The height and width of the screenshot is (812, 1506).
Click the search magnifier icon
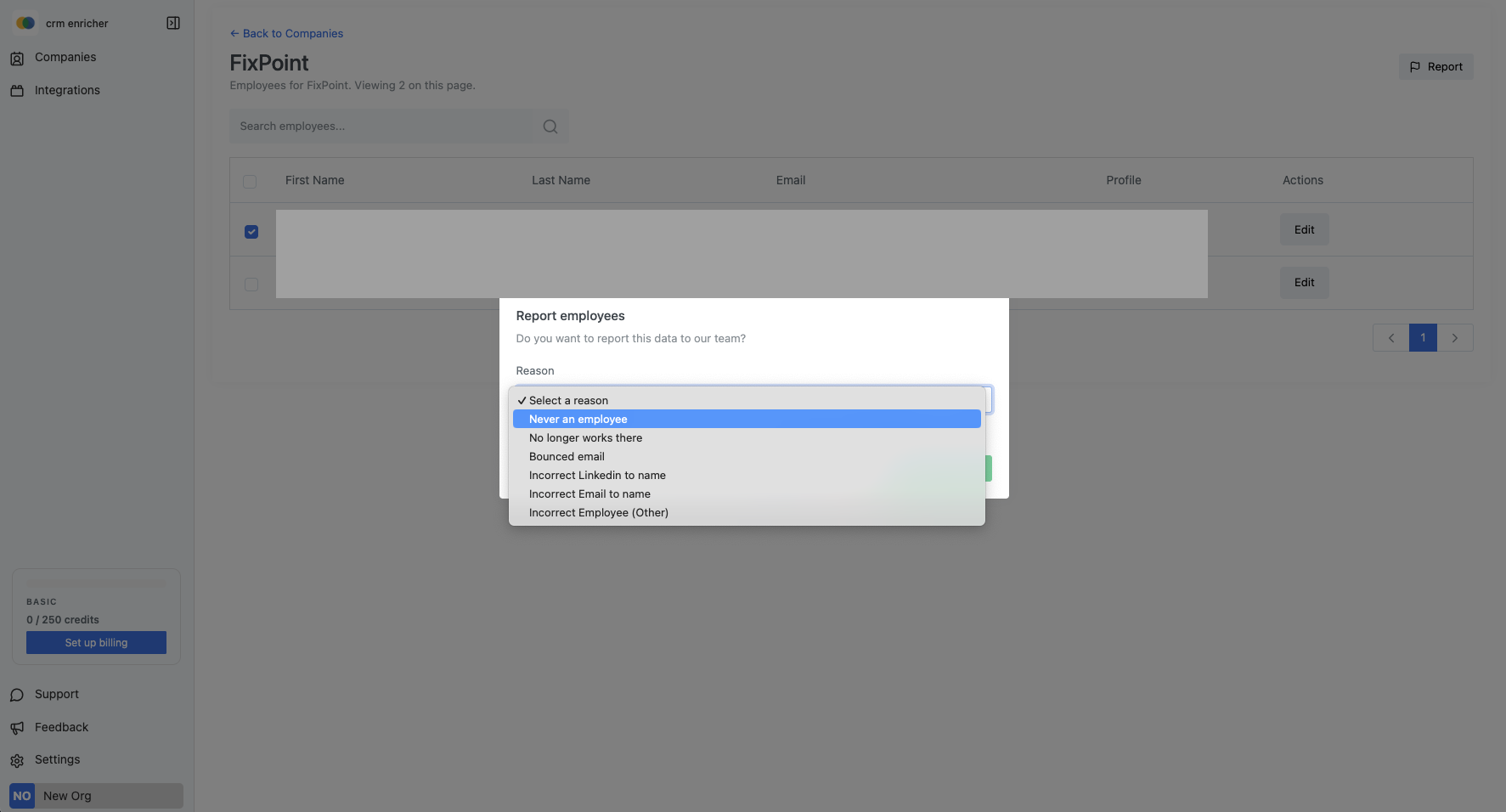click(550, 127)
